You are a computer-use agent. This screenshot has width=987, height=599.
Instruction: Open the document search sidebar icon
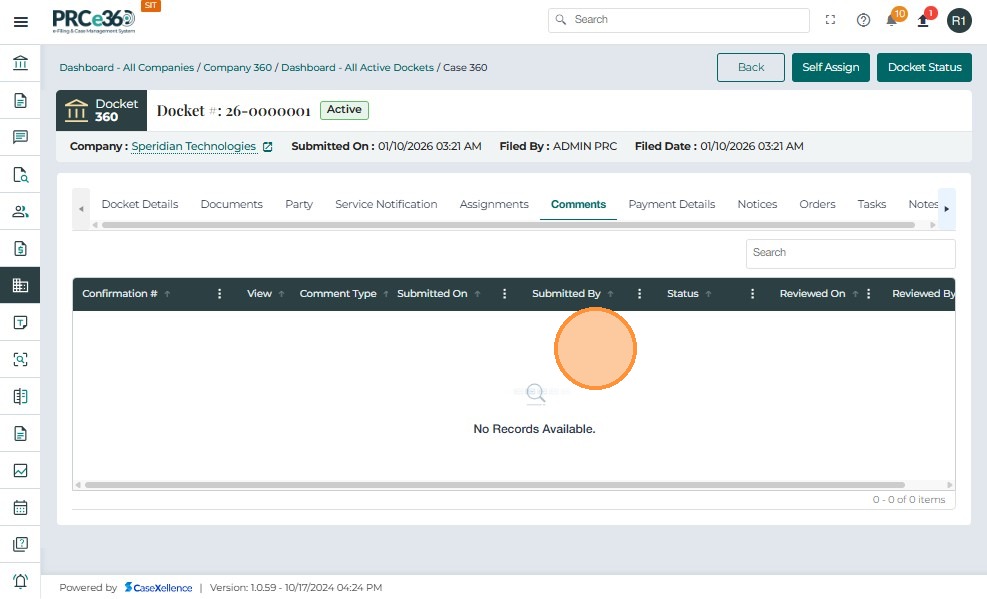pyautogui.click(x=20, y=174)
